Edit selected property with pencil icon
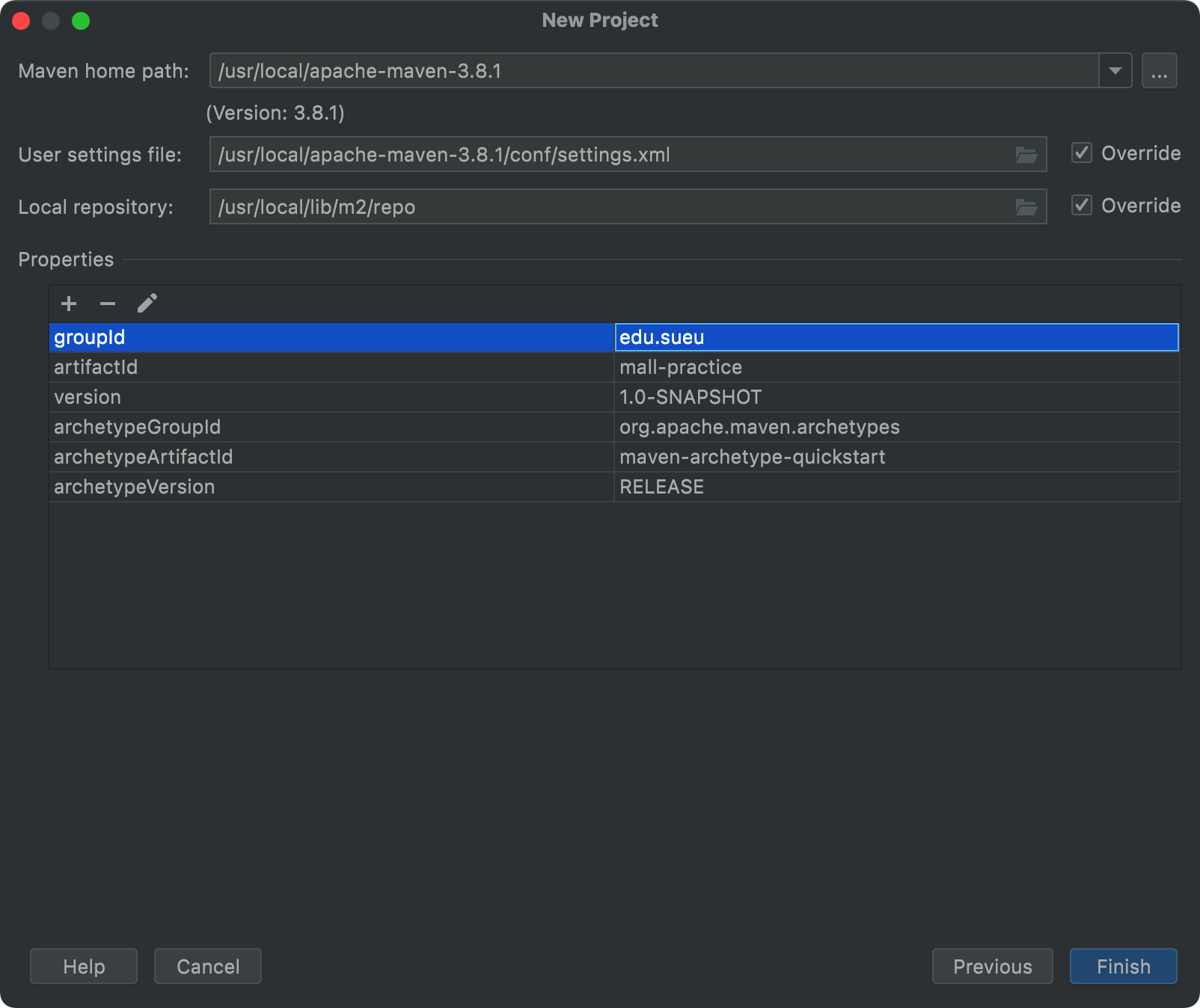This screenshot has height=1008, width=1200. 147,304
